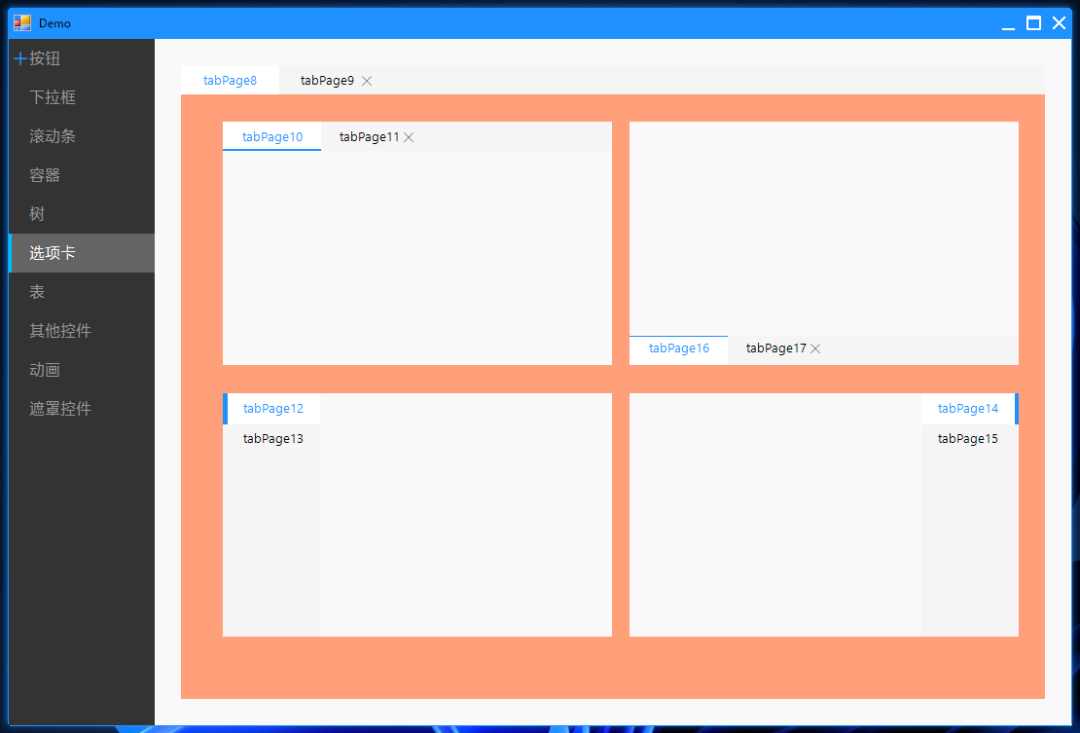Close tabPage17 using its X
The width and height of the screenshot is (1080, 733).
[x=816, y=349]
